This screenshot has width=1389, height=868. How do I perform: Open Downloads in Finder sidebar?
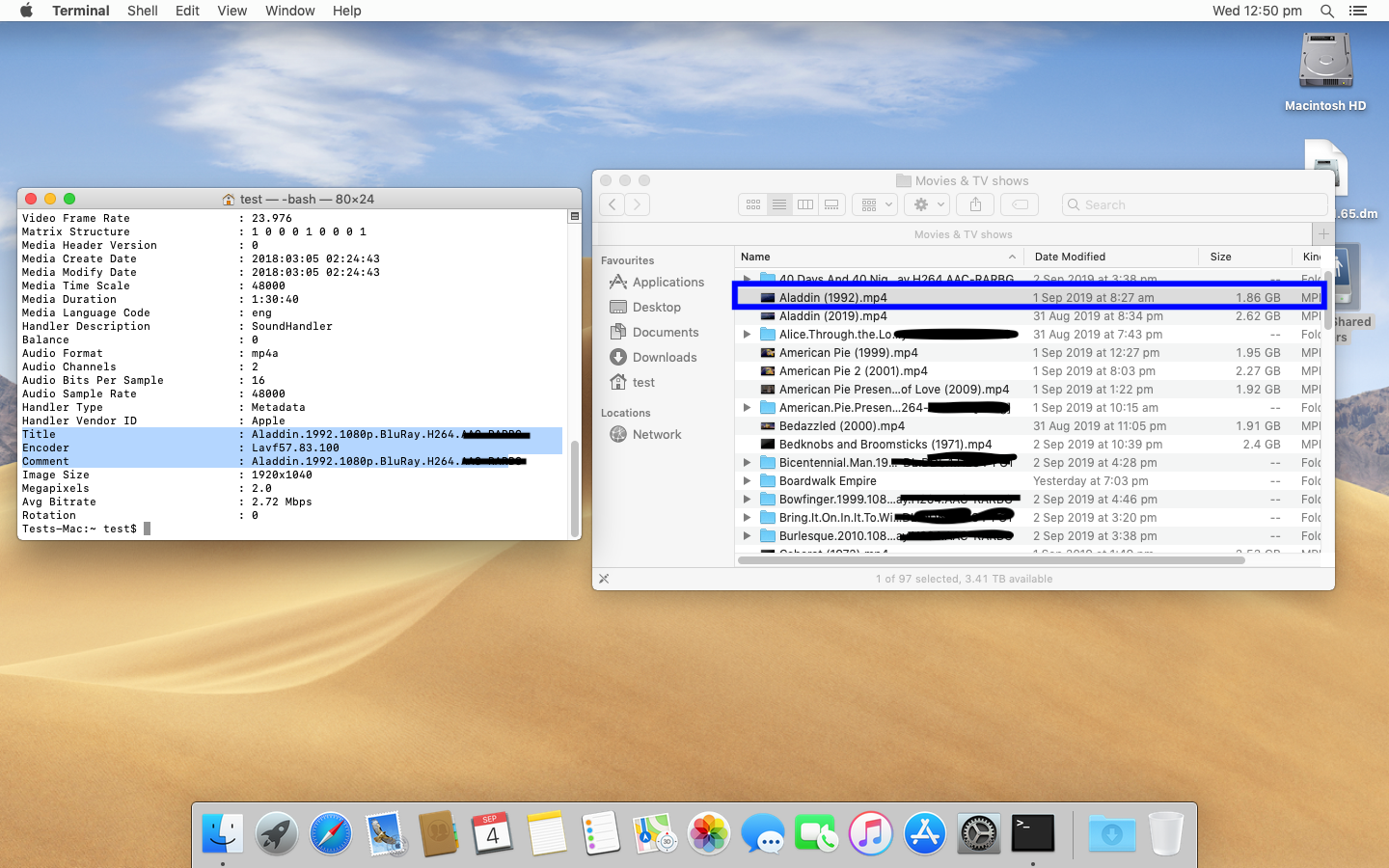tap(653, 357)
